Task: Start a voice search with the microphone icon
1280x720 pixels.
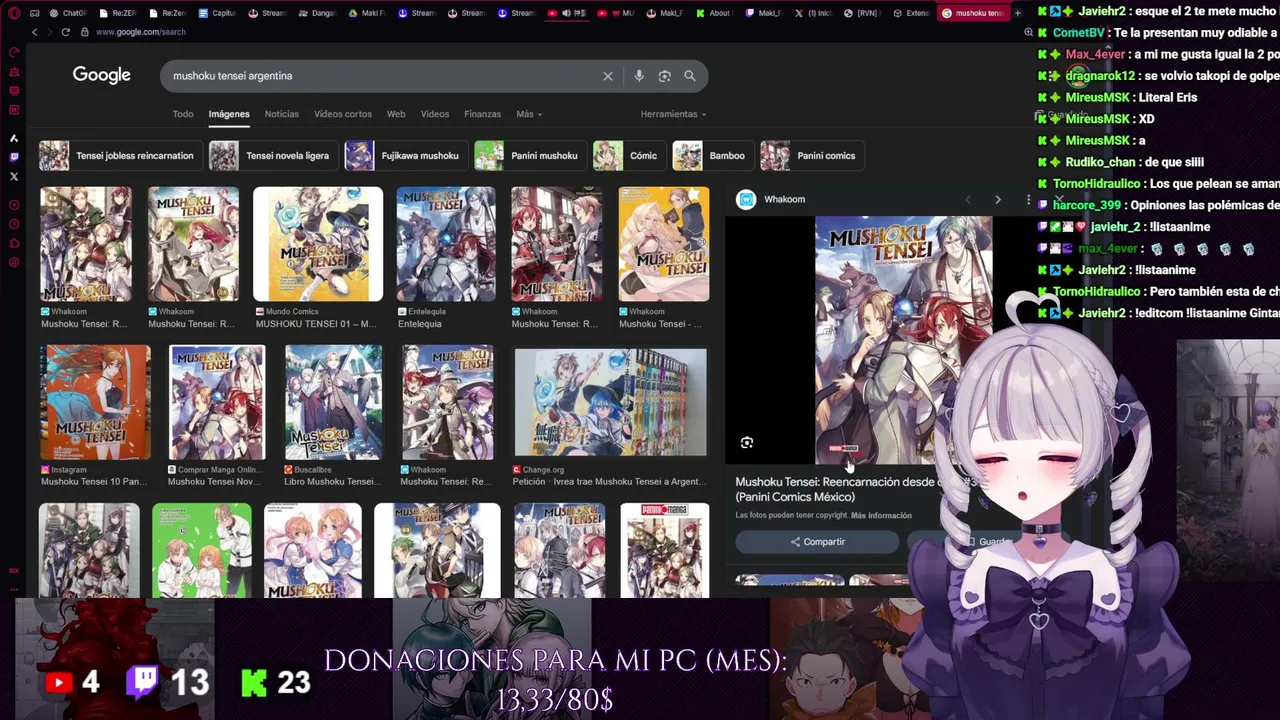Action: click(638, 76)
